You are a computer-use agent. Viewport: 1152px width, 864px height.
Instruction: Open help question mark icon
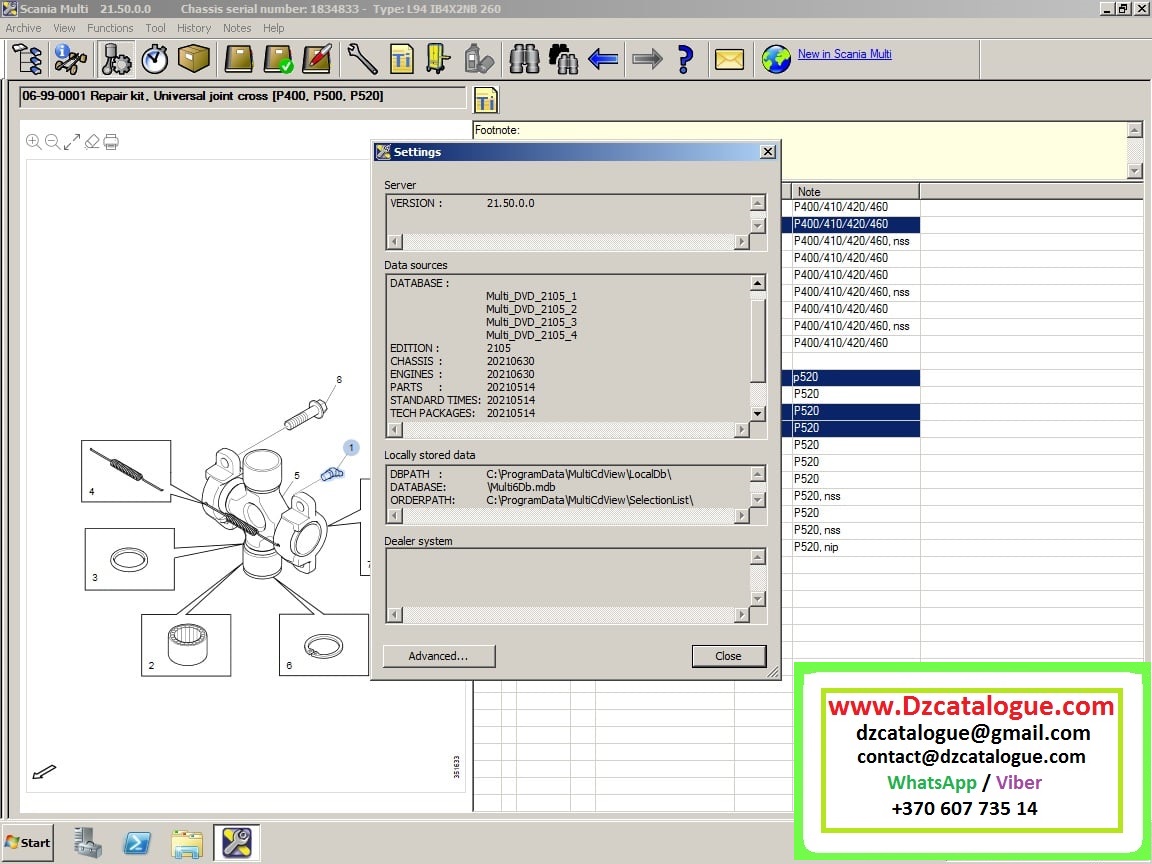[685, 59]
